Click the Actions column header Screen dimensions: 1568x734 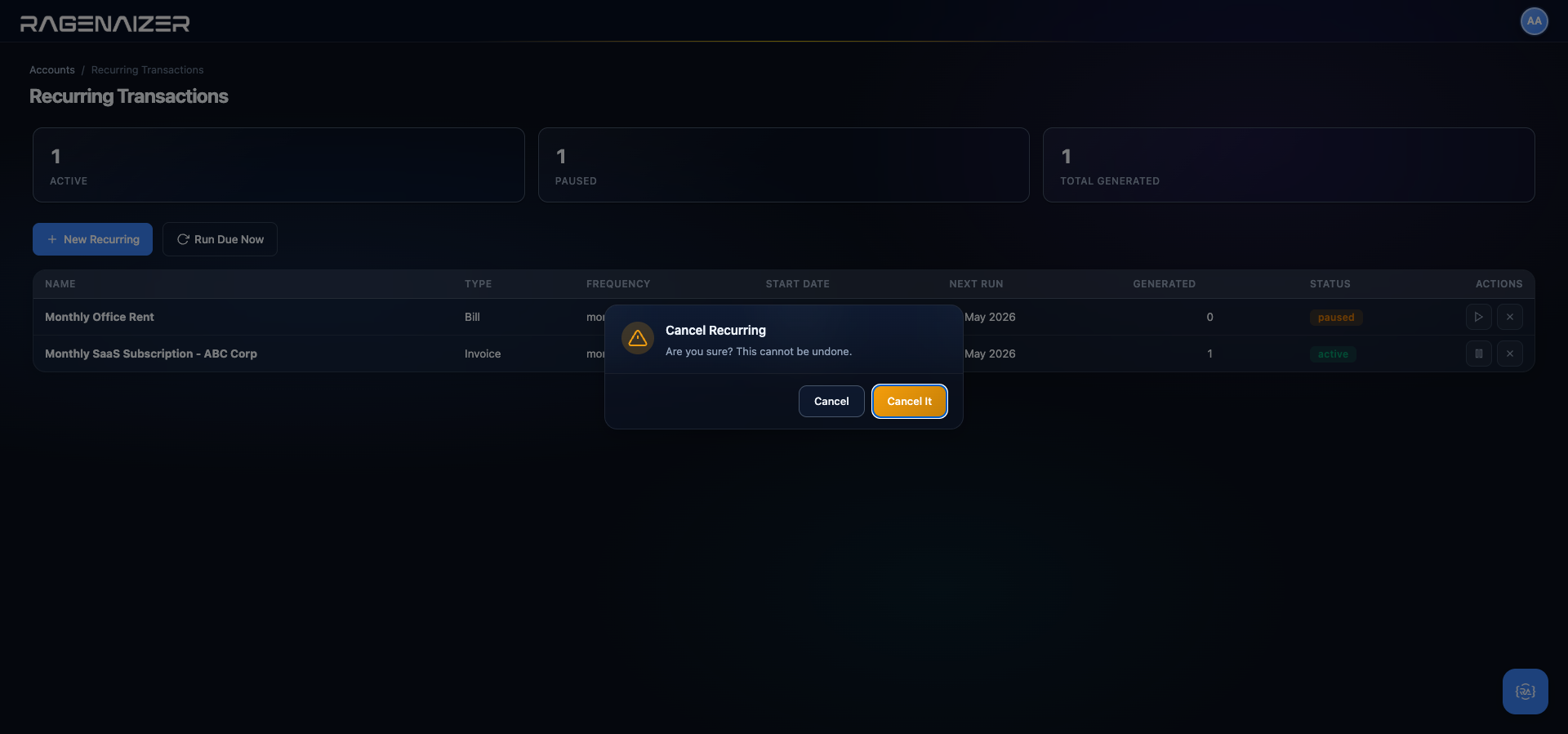tap(1499, 284)
